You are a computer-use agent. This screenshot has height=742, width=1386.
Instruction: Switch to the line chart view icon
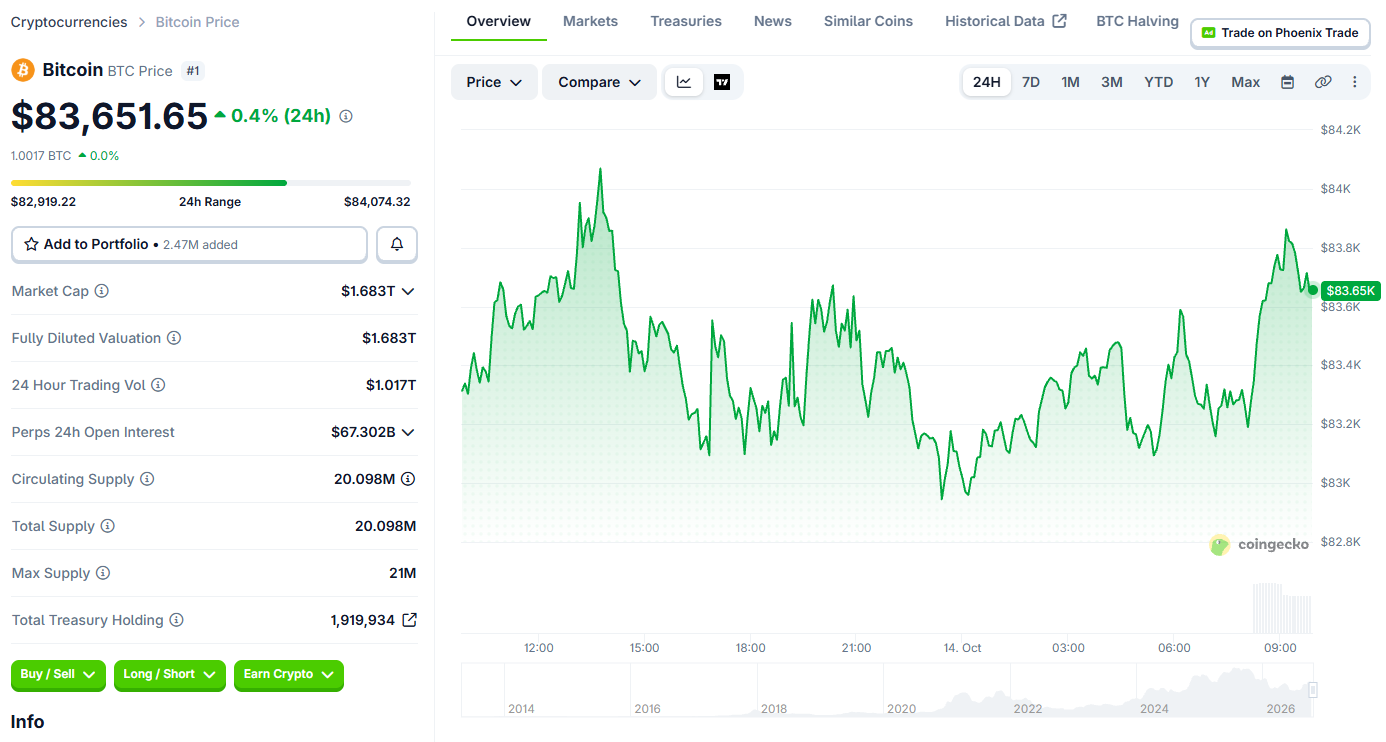(x=684, y=82)
